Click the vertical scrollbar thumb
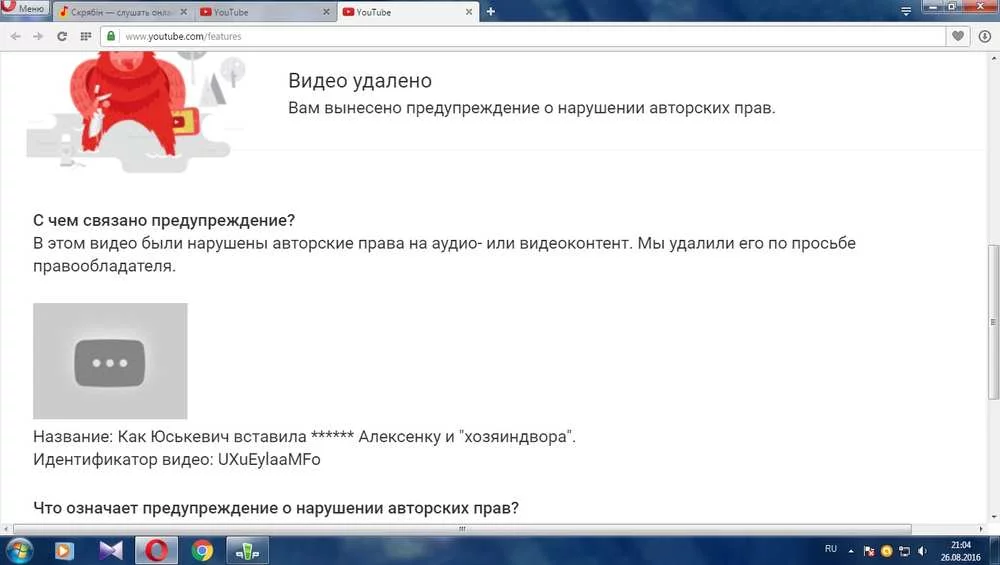 [994, 322]
